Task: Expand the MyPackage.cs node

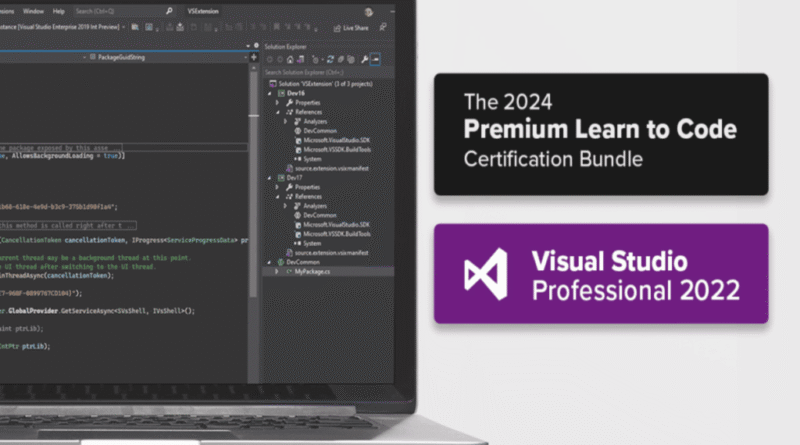Action: [277, 271]
